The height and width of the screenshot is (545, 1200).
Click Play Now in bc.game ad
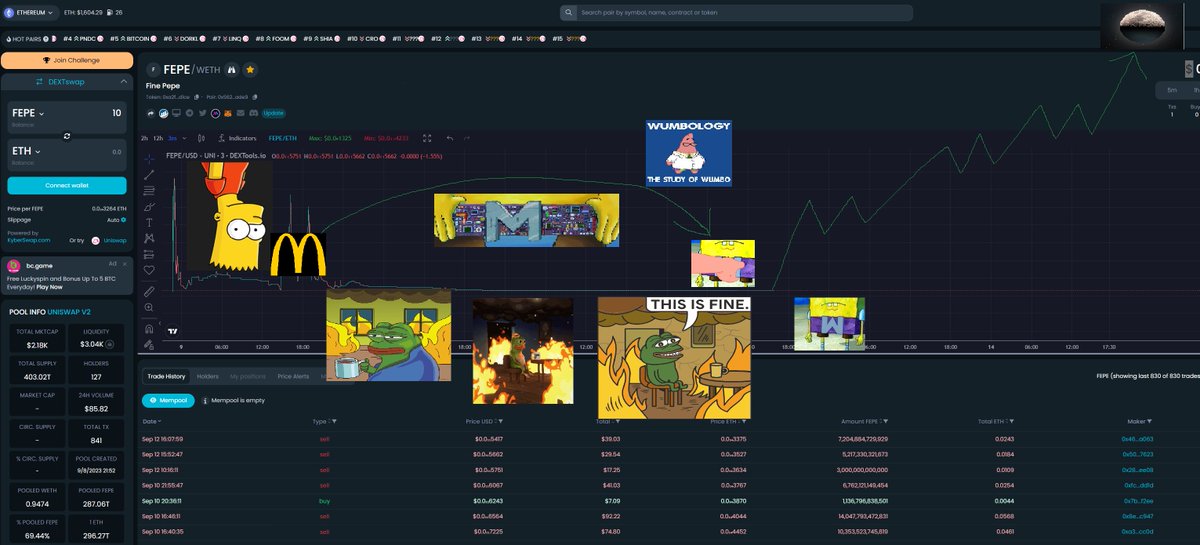coord(49,287)
